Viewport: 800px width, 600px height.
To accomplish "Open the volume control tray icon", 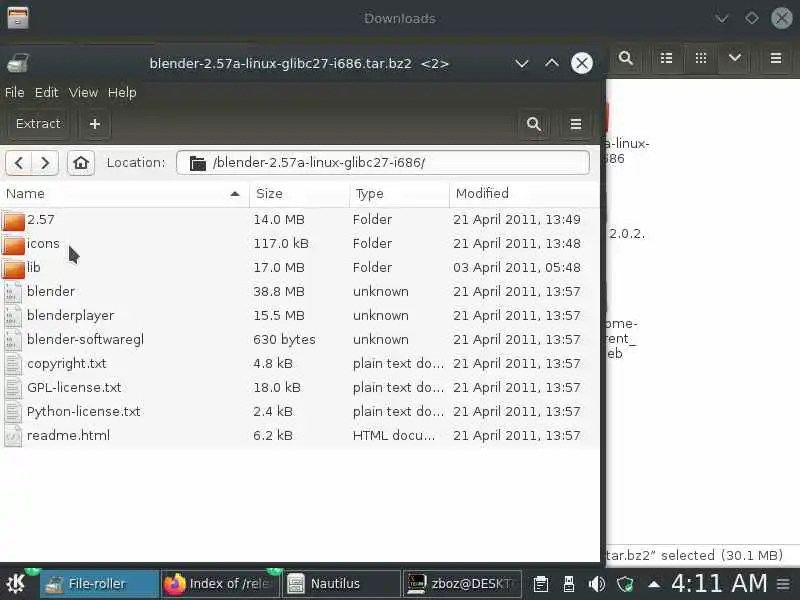I will [x=597, y=584].
